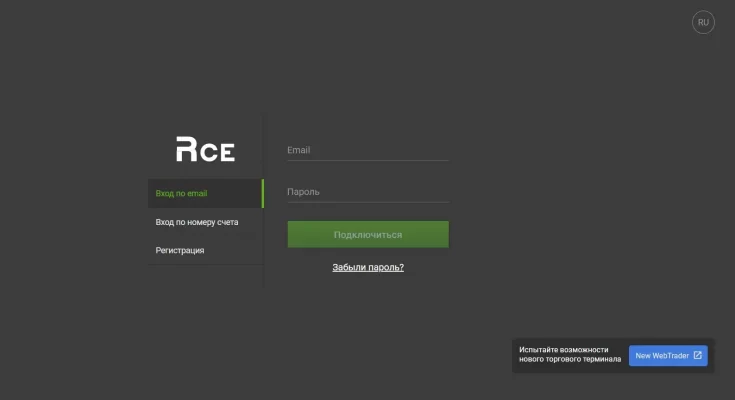The width and height of the screenshot is (735, 400).
Task: Click the Испытайте возможности нового торгового терминала text
Action: pyautogui.click(x=570, y=355)
